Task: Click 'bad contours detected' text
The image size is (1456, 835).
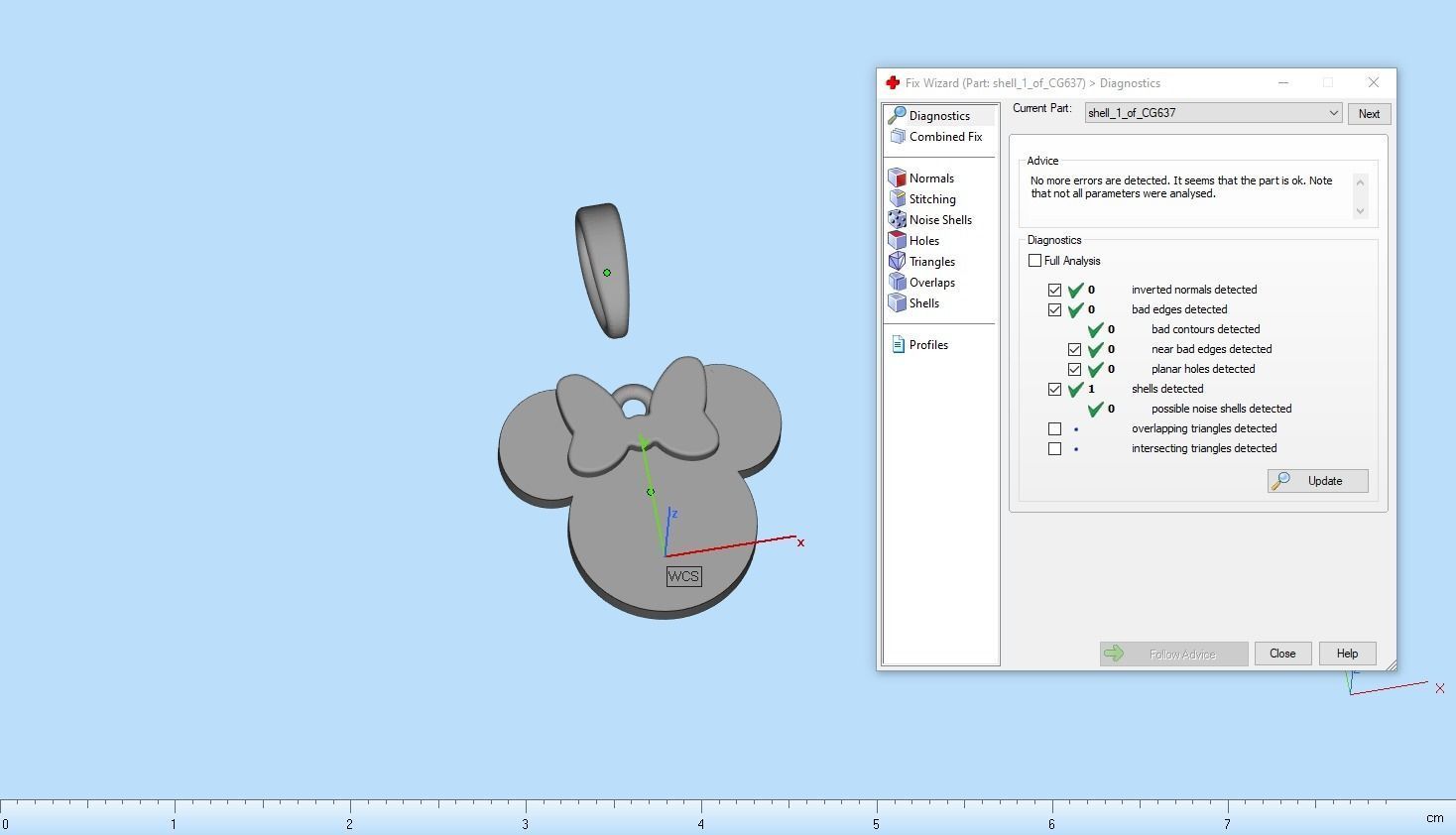Action: pos(1205,329)
